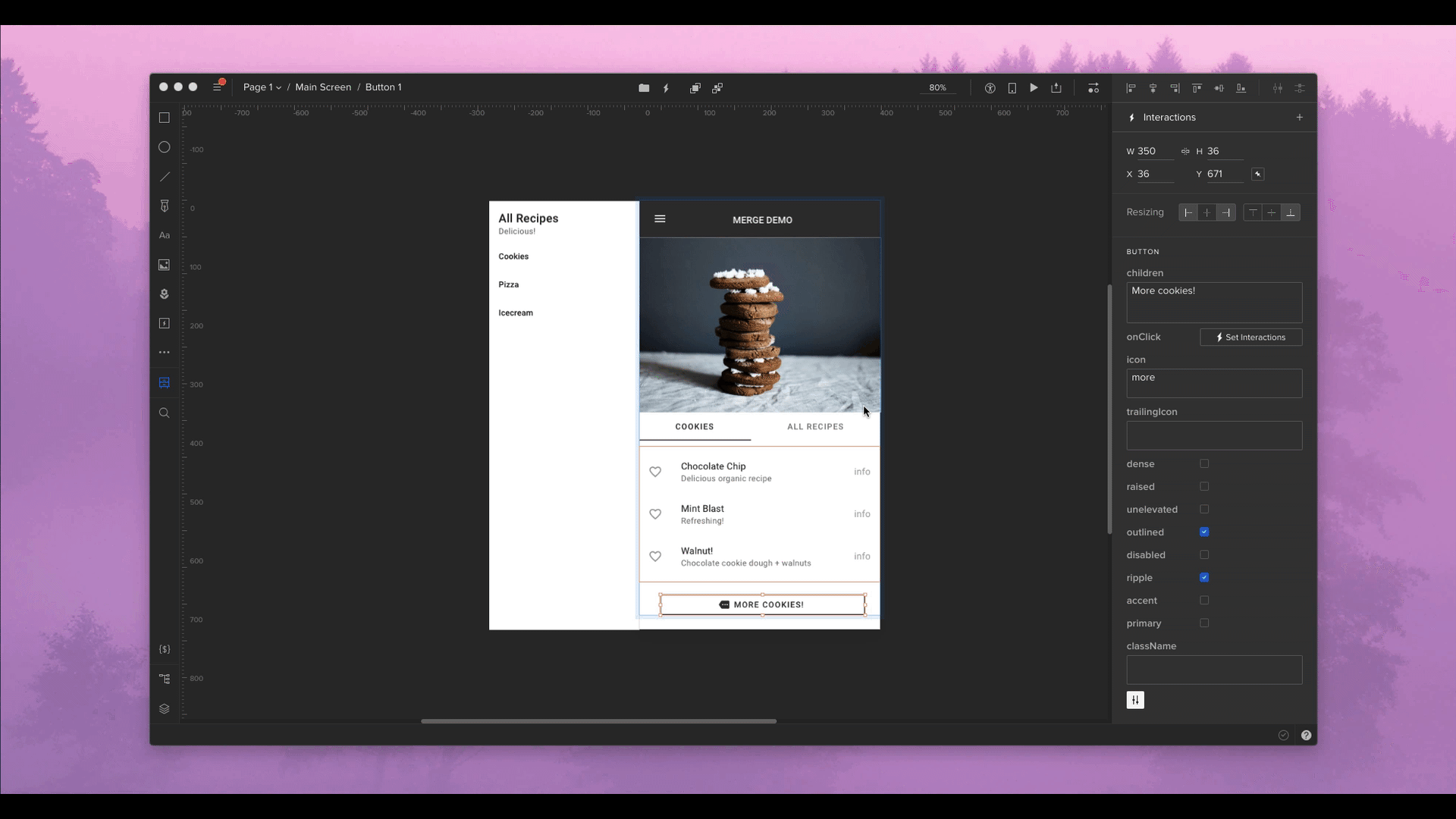Image resolution: width=1456 pixels, height=819 pixels.
Task: Distribute elements vertically
Action: (x=1300, y=88)
